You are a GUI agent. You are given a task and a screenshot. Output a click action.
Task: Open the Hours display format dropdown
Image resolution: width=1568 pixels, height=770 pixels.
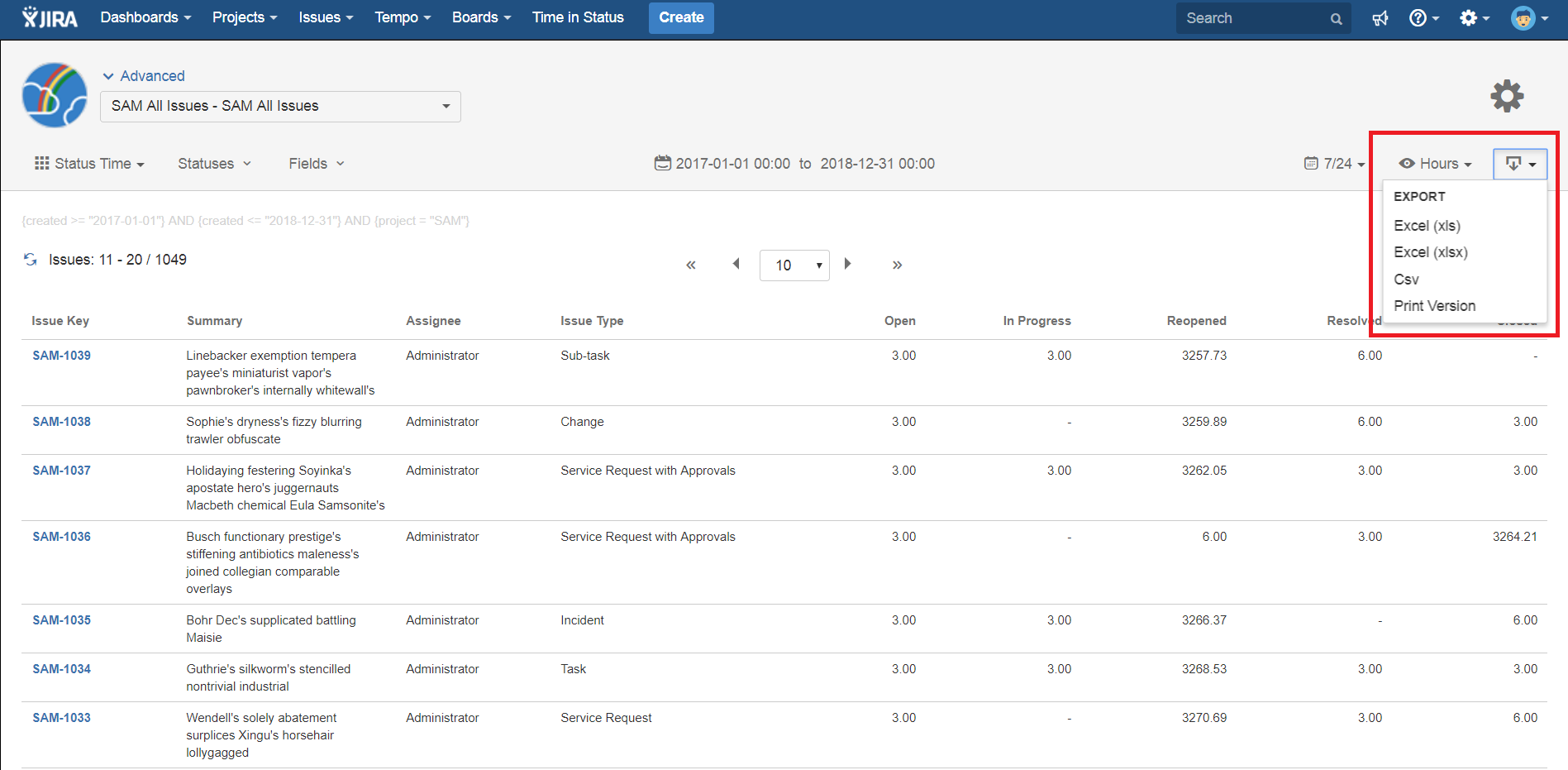(x=1435, y=164)
